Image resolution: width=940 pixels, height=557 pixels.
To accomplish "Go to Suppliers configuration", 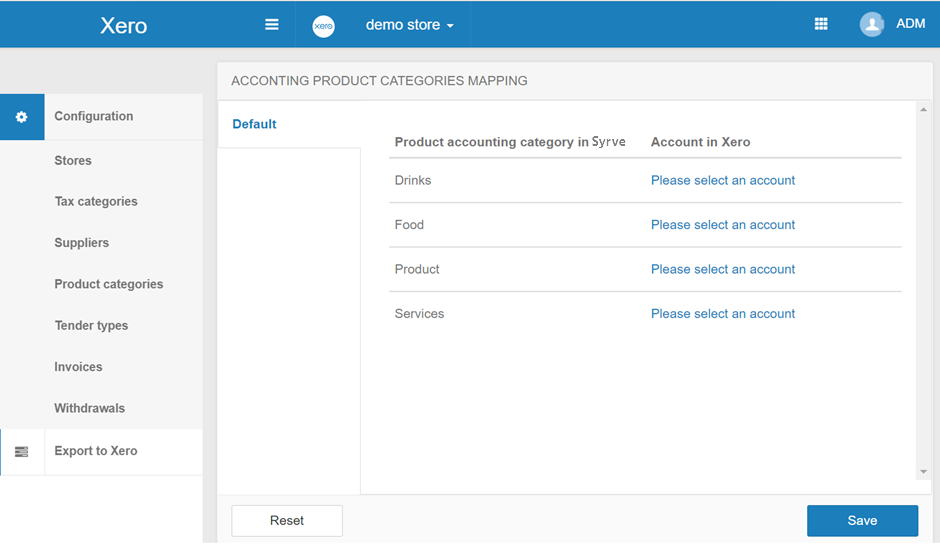I will coord(82,243).
